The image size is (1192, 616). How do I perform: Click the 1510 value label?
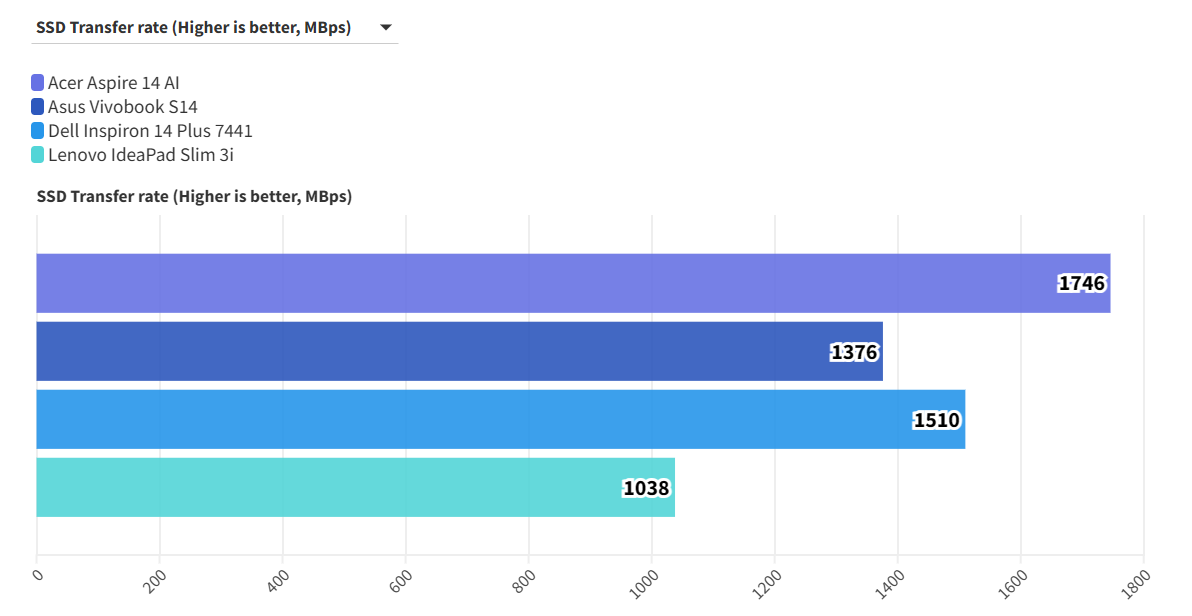[936, 419]
